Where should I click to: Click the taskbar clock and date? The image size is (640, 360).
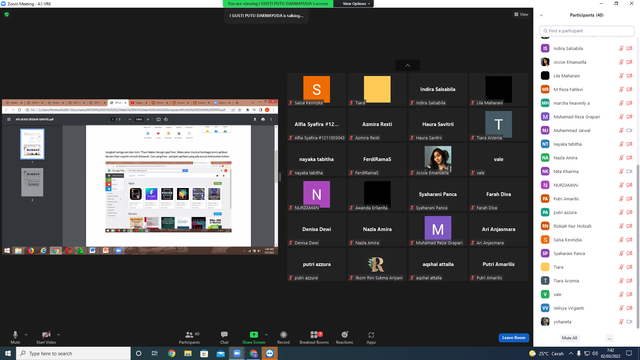(610, 353)
